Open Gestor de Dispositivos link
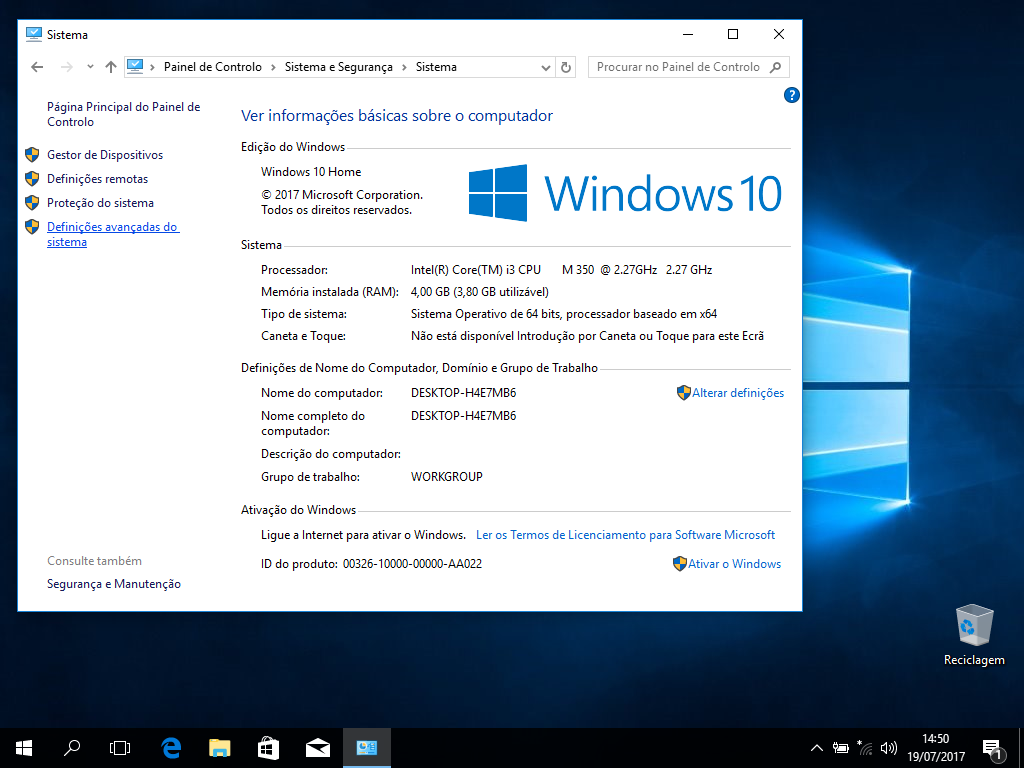This screenshot has width=1024, height=768. click(x=105, y=155)
